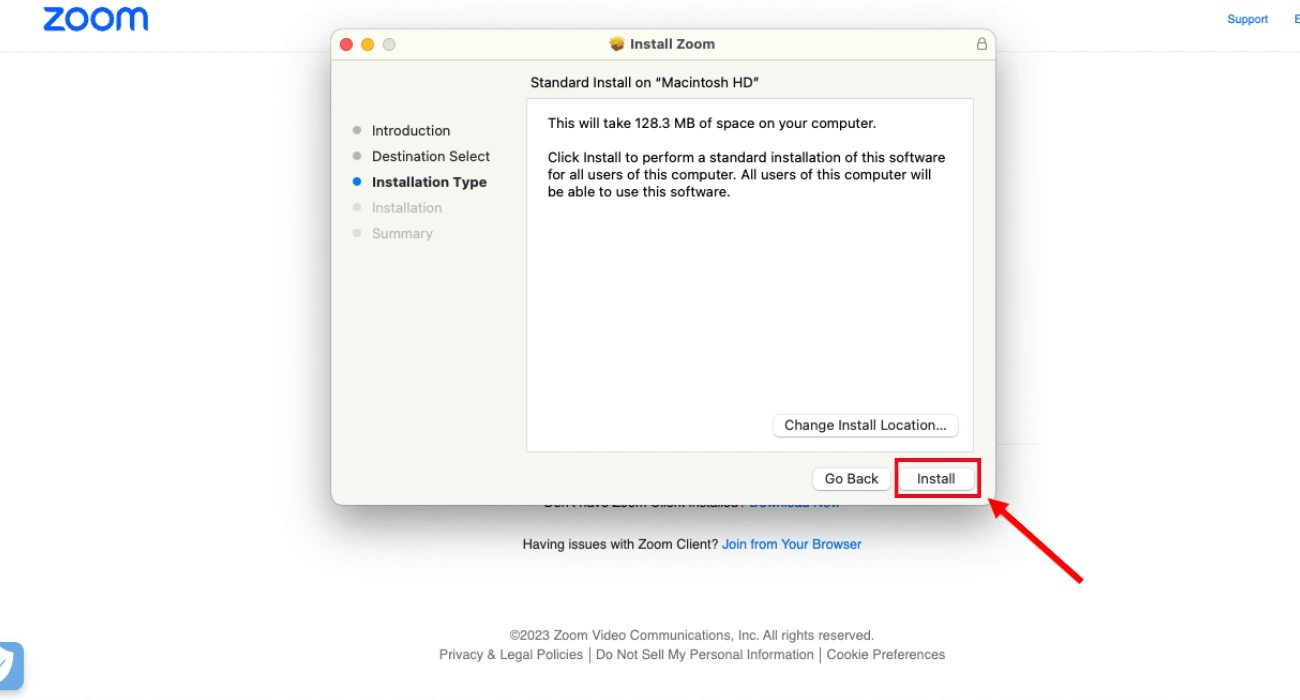This screenshot has height=700, width=1300.
Task: Select the Introduction step in the sidebar
Action: pyautogui.click(x=410, y=131)
